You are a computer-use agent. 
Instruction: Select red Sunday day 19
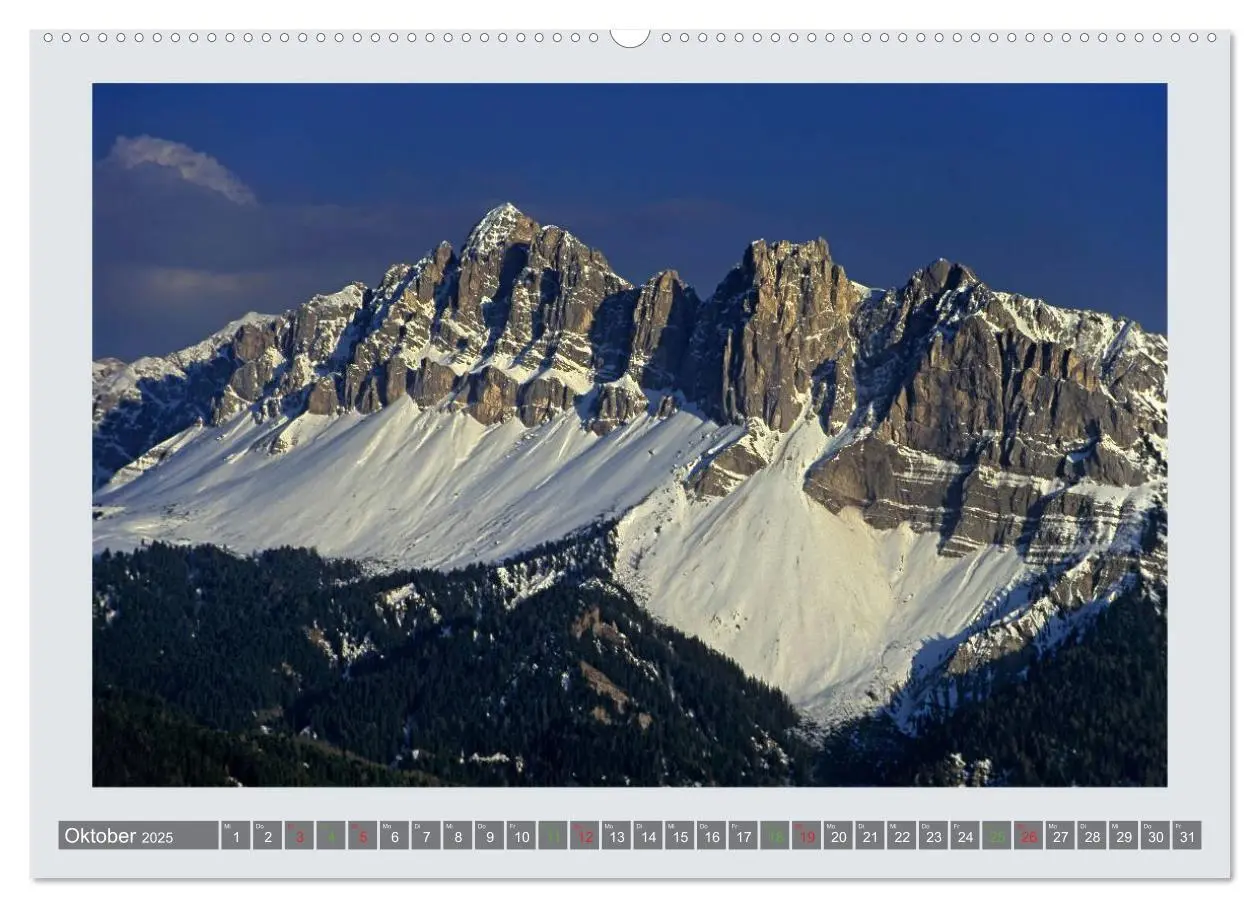[x=806, y=835]
